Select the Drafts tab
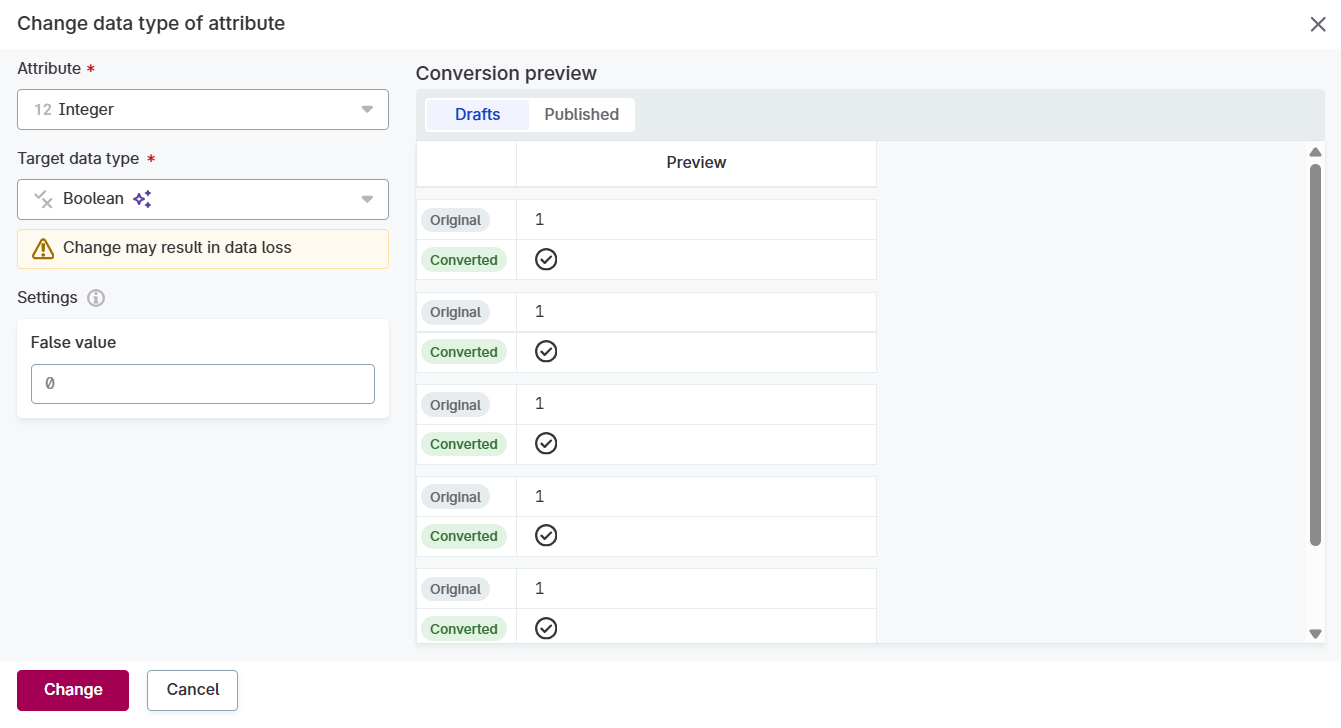This screenshot has height=728, width=1341. tap(477, 114)
